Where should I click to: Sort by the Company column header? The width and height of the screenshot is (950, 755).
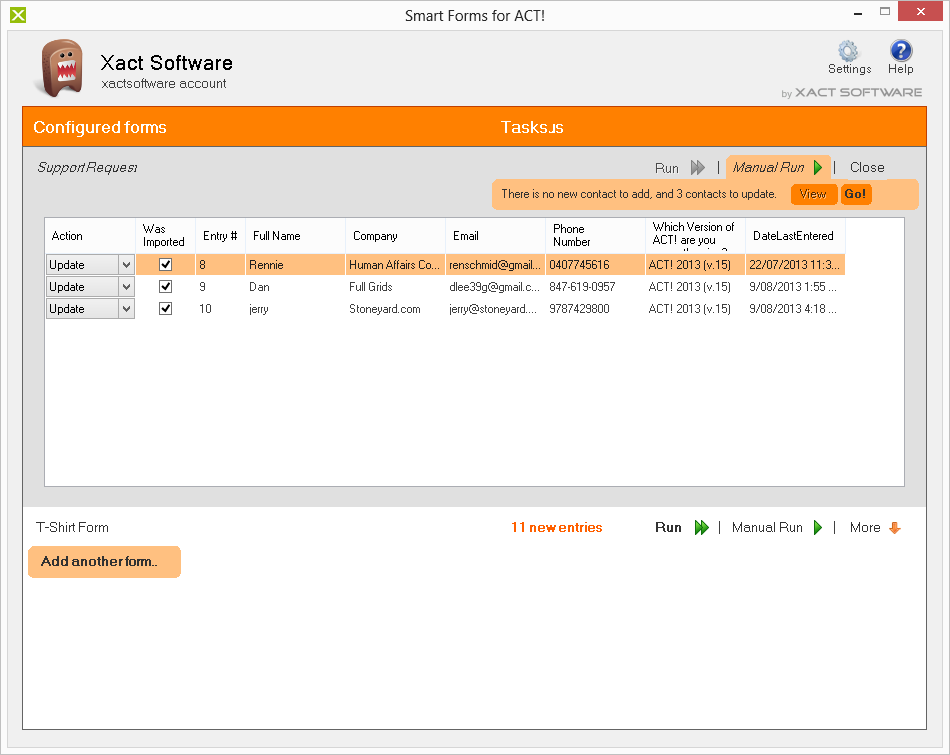(x=396, y=236)
